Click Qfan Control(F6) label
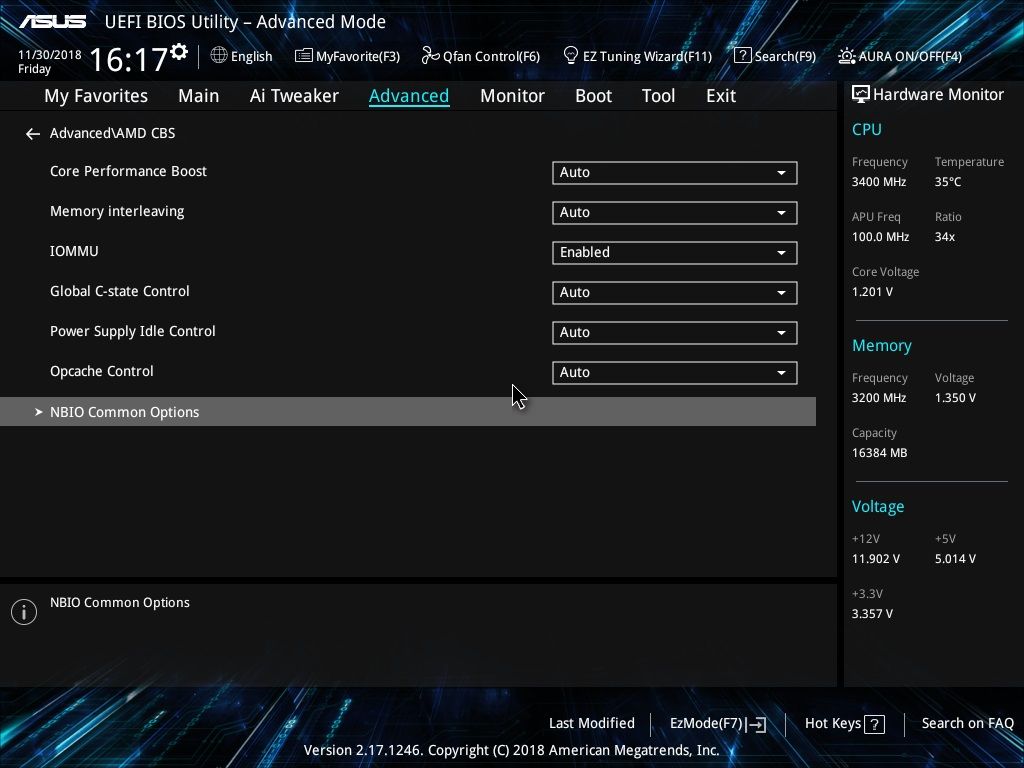Screen dimensions: 1024x768 tap(491, 57)
